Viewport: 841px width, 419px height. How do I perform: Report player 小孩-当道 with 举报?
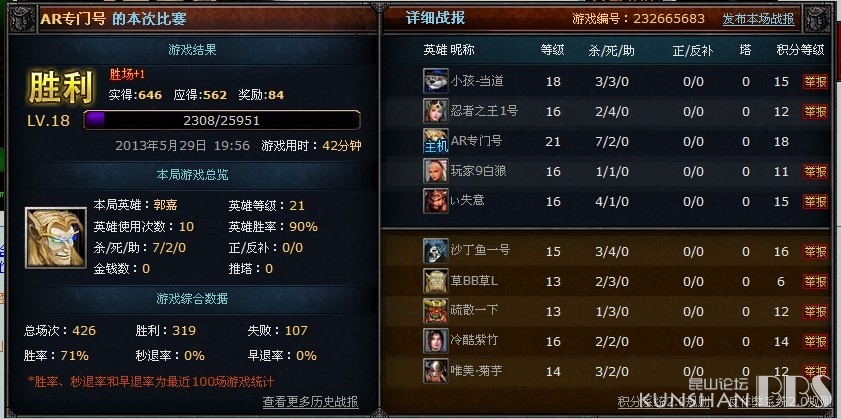(x=815, y=82)
